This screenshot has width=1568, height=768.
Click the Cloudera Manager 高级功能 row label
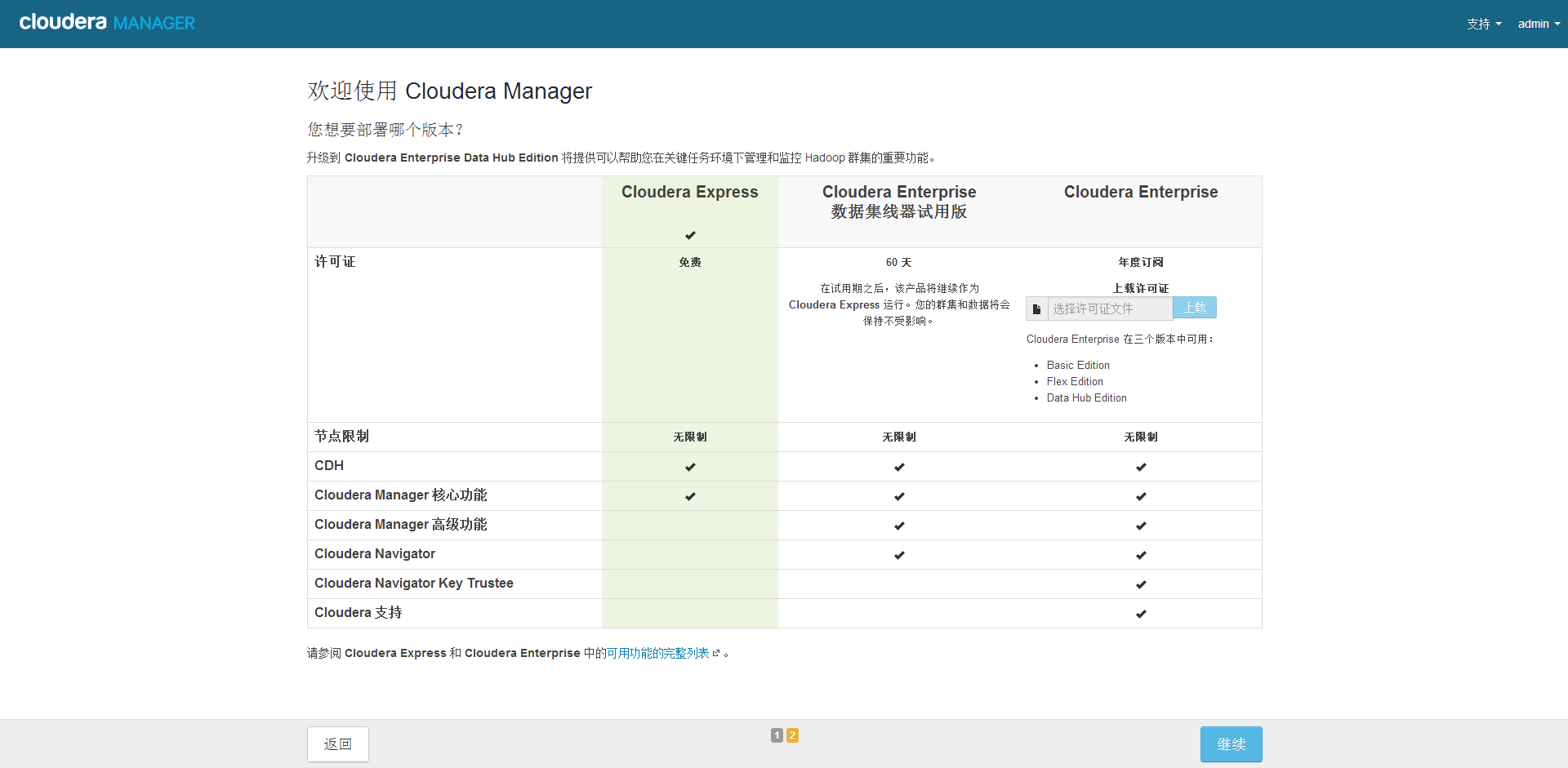click(x=401, y=524)
